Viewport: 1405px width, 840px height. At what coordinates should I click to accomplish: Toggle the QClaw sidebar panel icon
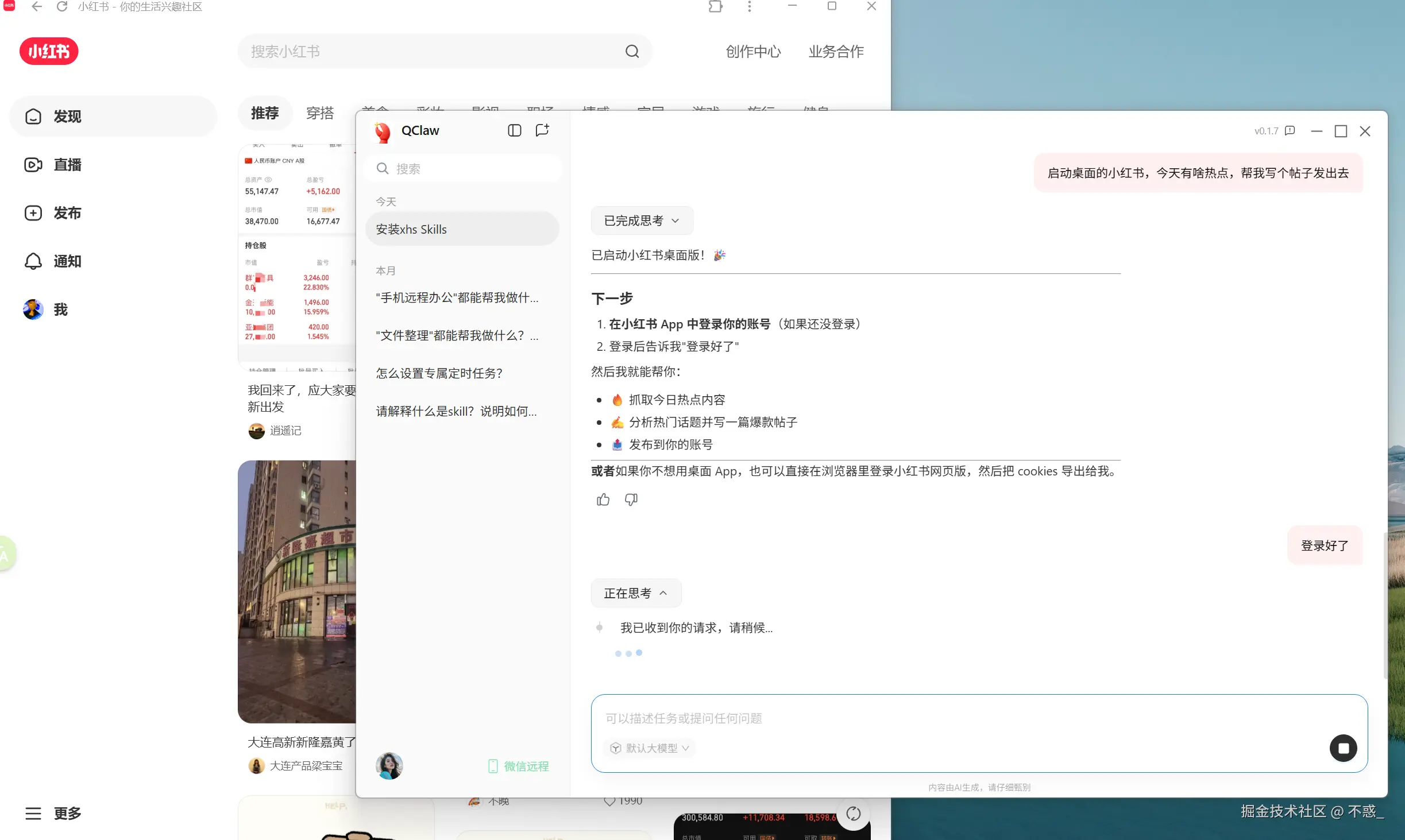coord(514,130)
